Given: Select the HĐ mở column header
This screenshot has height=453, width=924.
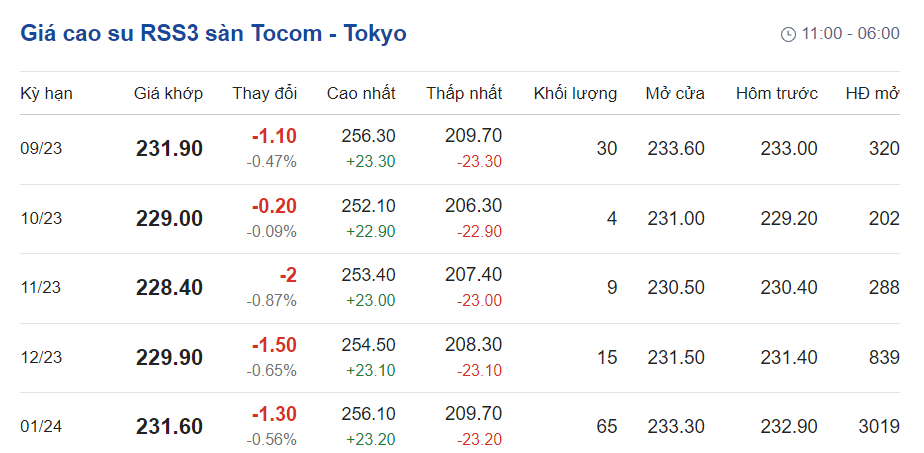Looking at the screenshot, I should click(872, 94).
